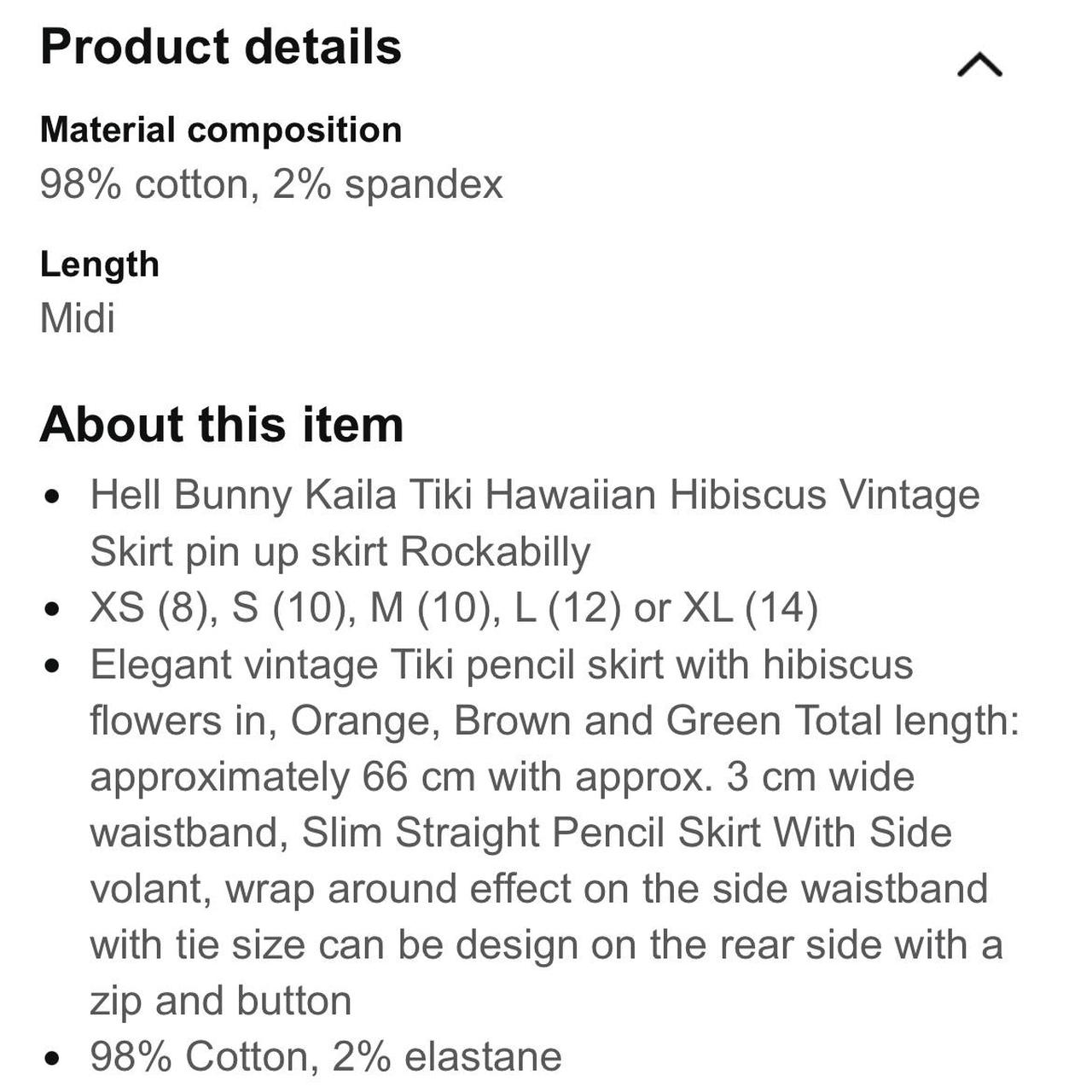Click the Product details heading
This screenshot has width=1092, height=1092.
pos(221,46)
